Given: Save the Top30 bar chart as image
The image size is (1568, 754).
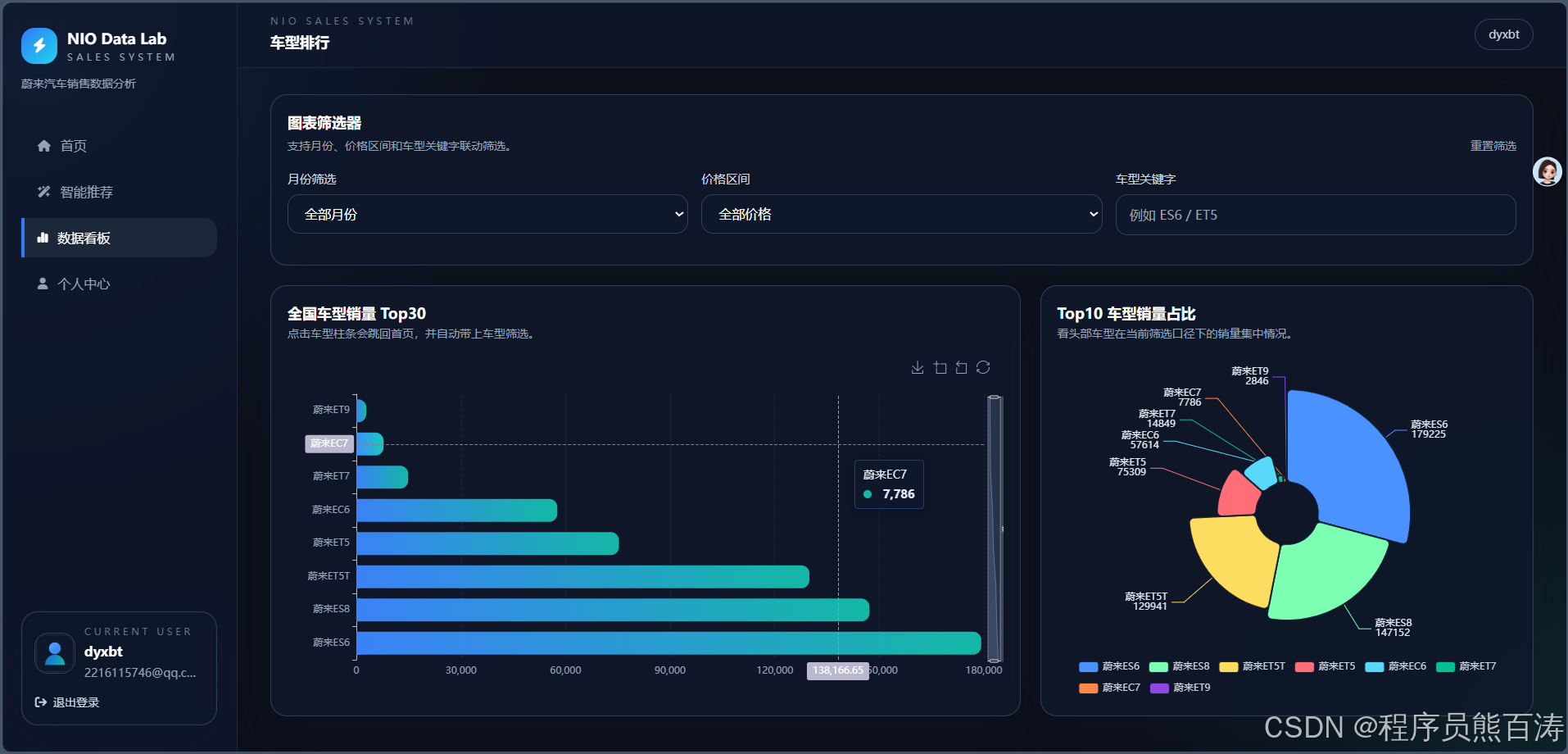Looking at the screenshot, I should (918, 368).
